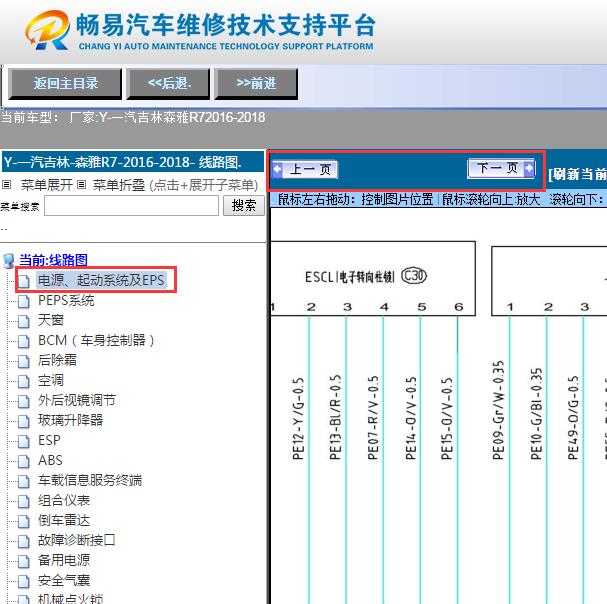
Task: Click page icon beside ESP
Action: pos(24,441)
